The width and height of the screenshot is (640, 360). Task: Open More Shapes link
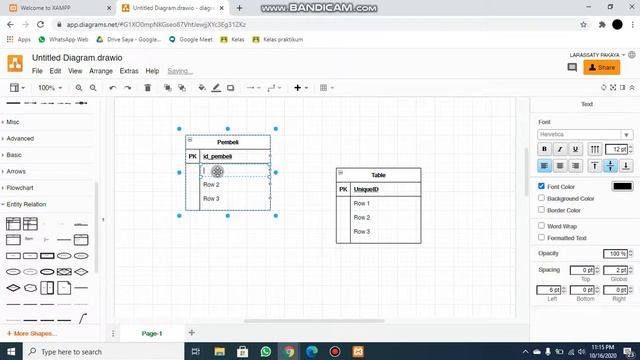[32, 333]
